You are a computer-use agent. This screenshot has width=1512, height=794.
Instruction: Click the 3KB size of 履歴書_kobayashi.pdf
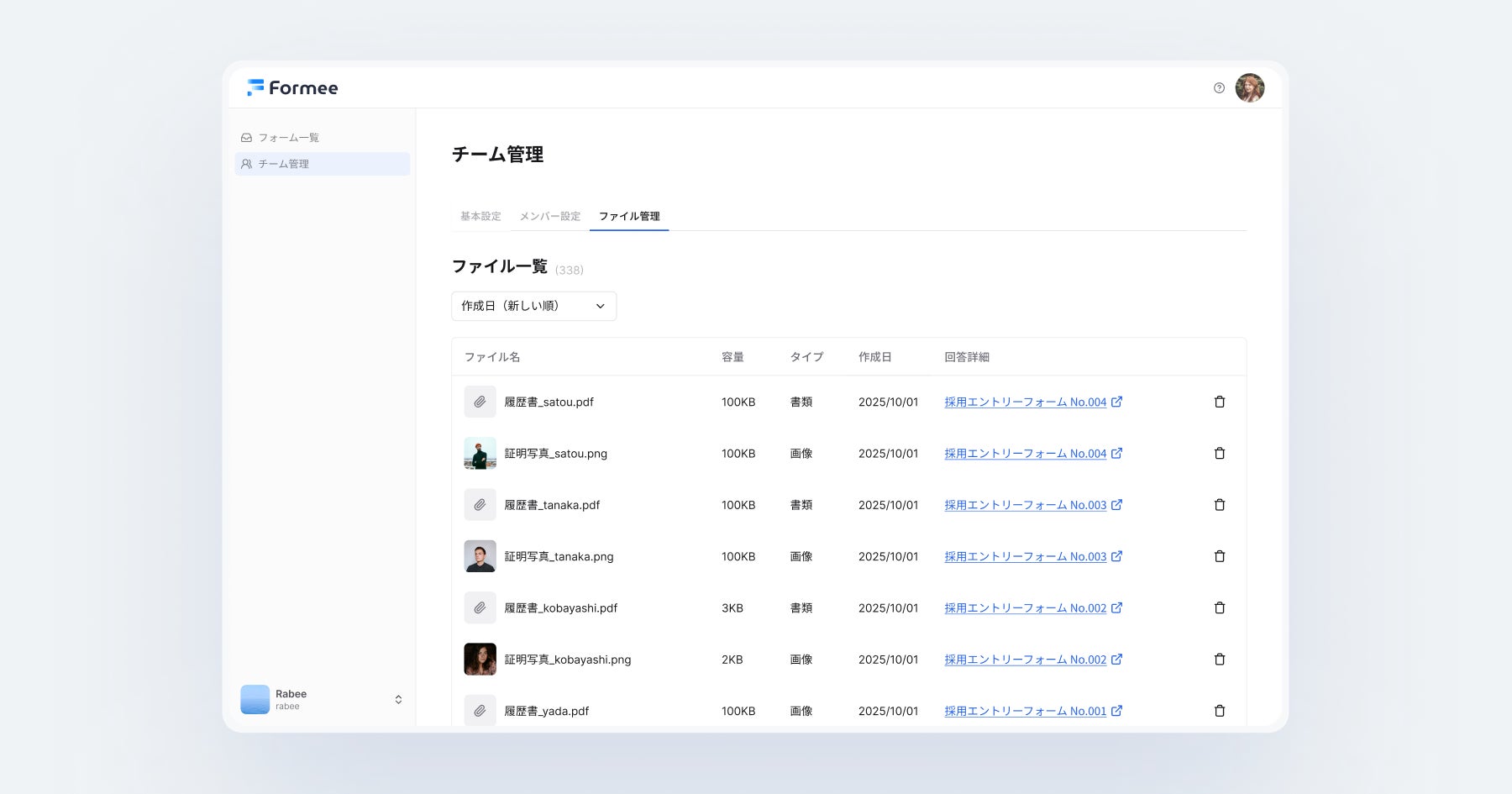(x=732, y=607)
